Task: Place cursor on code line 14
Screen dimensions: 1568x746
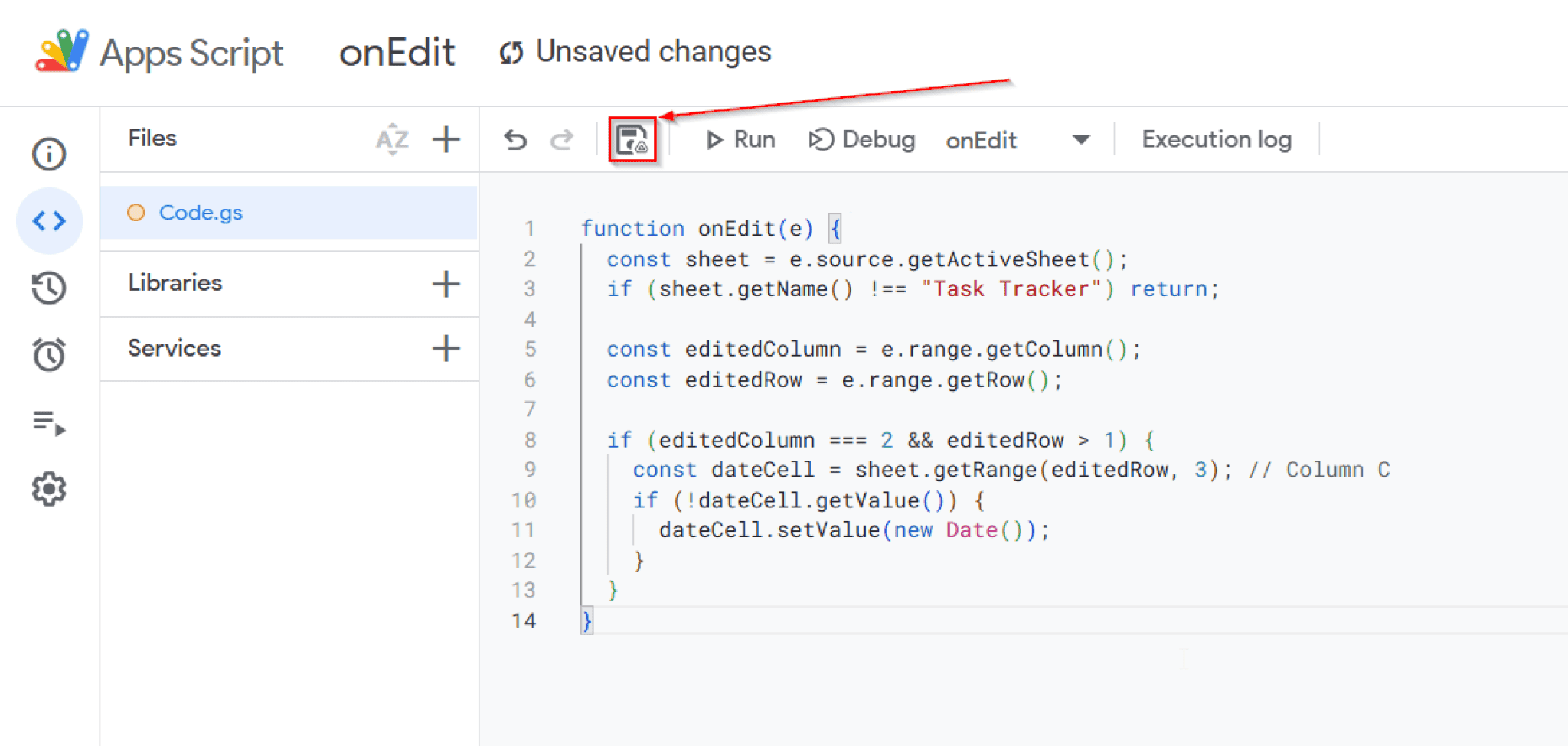Action: point(689,621)
